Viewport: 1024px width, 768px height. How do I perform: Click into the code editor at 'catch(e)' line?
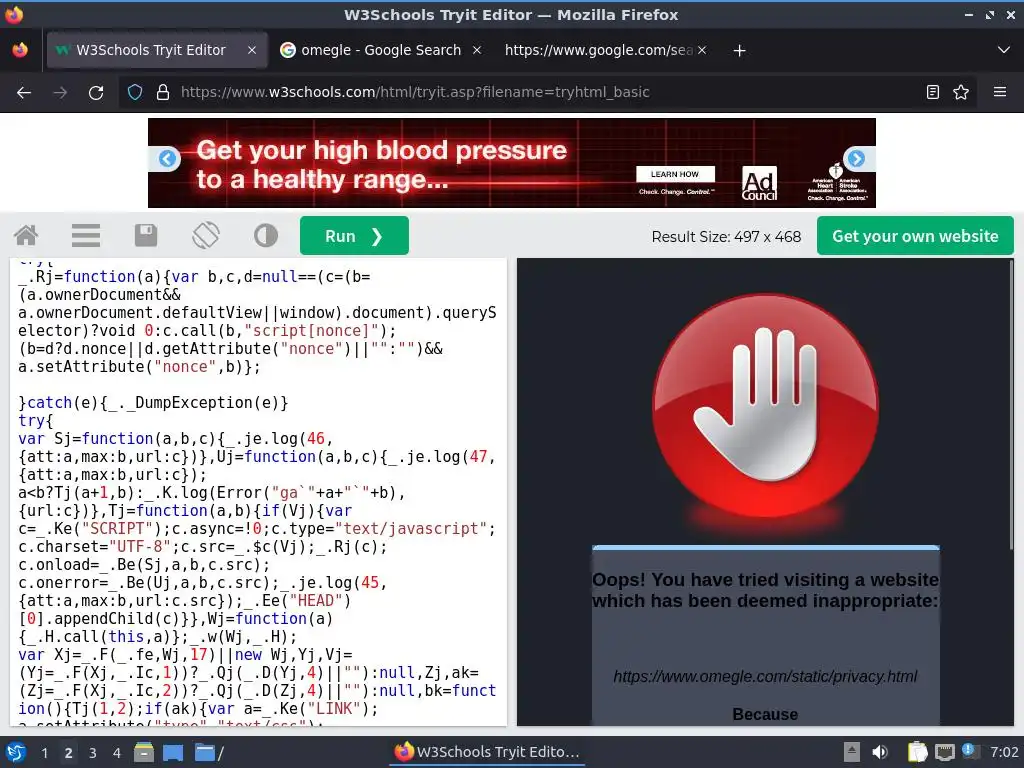pos(153,403)
